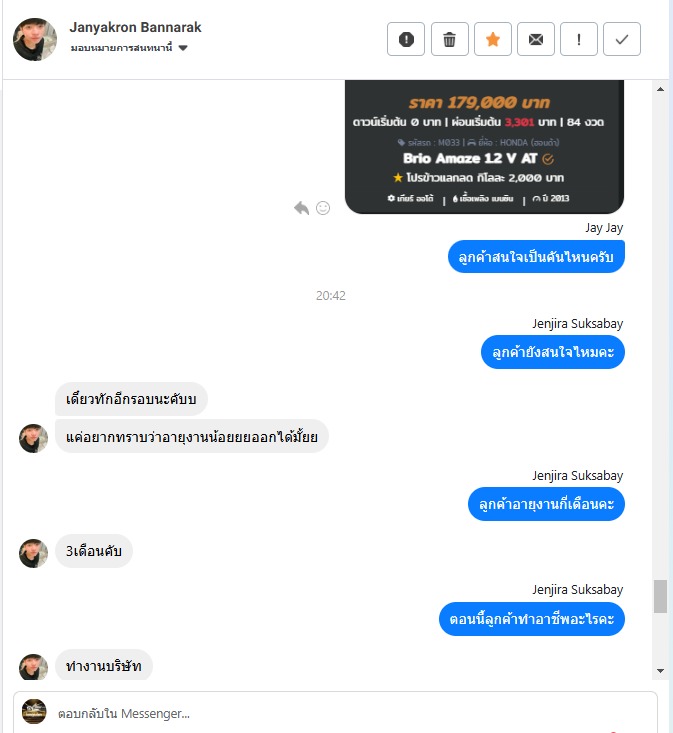Mark conversation done with checkmark icon
Viewport: 673px width, 733px height.
coord(622,39)
